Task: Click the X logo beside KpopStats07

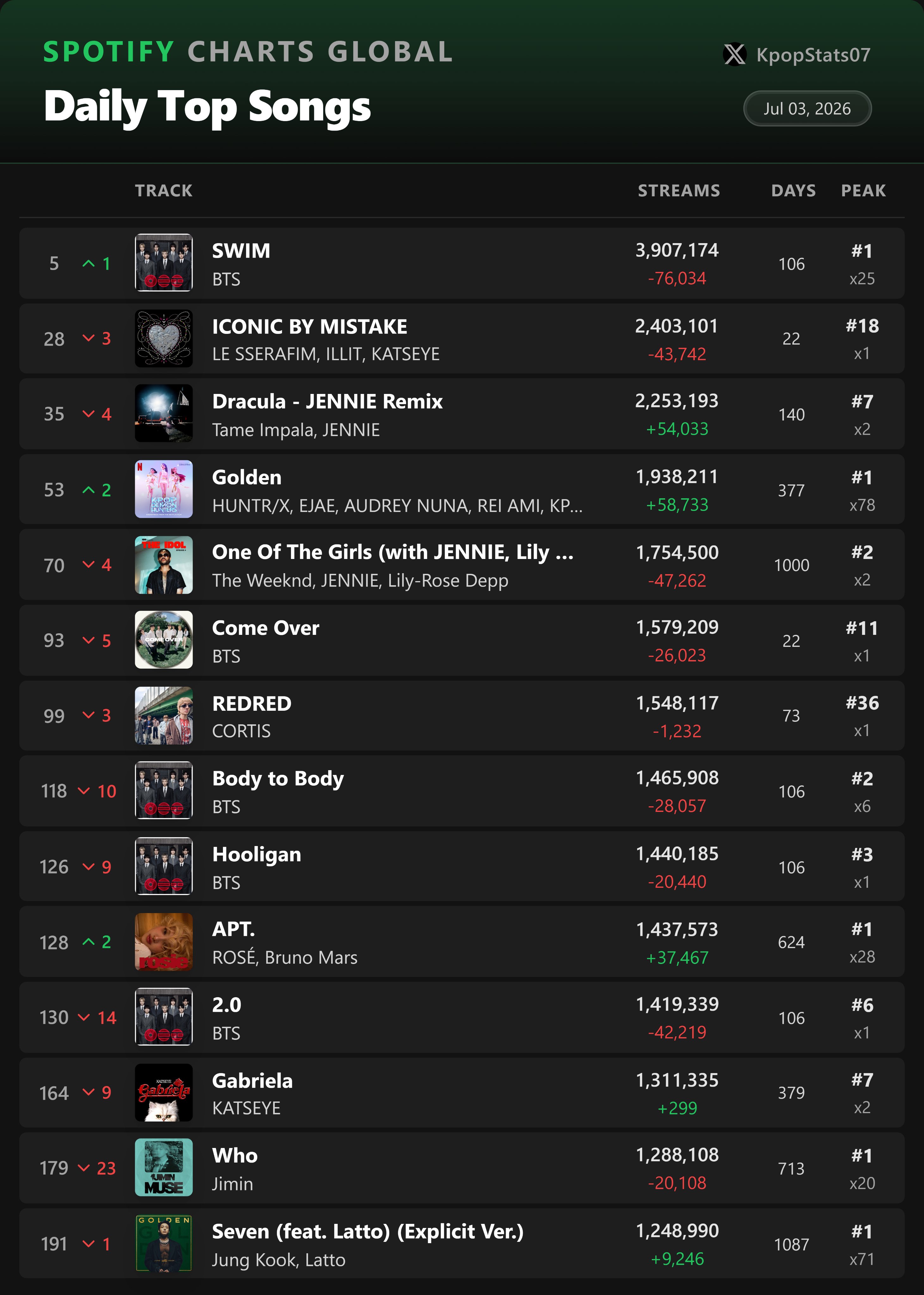Action: click(735, 55)
